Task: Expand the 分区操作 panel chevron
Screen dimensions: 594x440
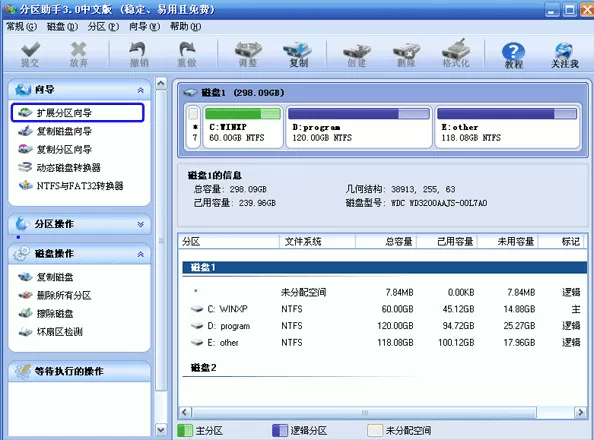Action: pyautogui.click(x=141, y=224)
